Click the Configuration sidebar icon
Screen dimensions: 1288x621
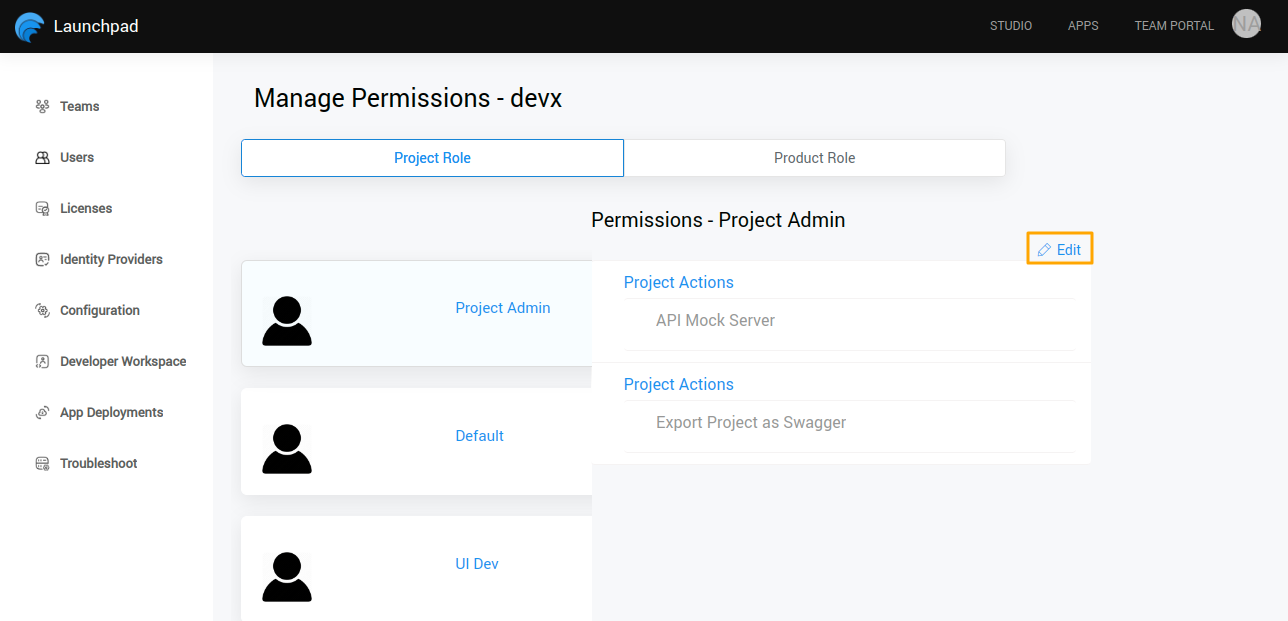coord(42,311)
